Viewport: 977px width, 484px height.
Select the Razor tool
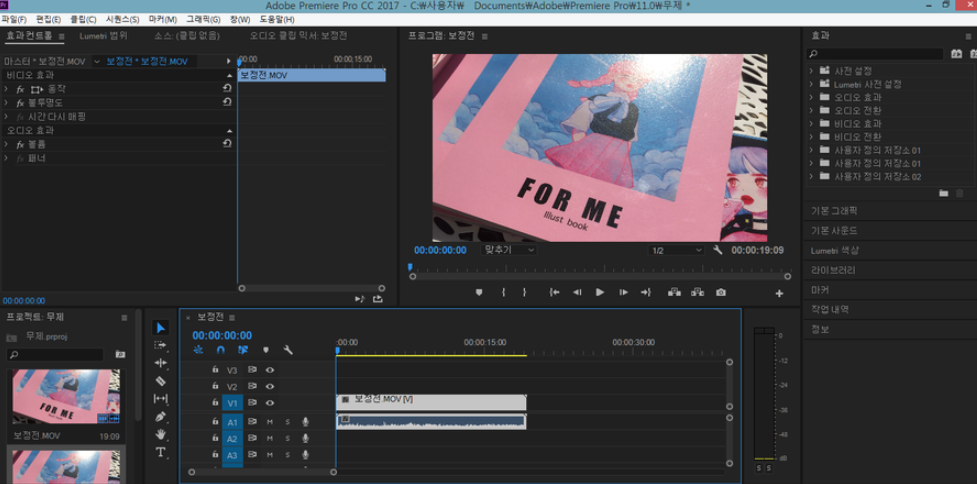click(161, 381)
